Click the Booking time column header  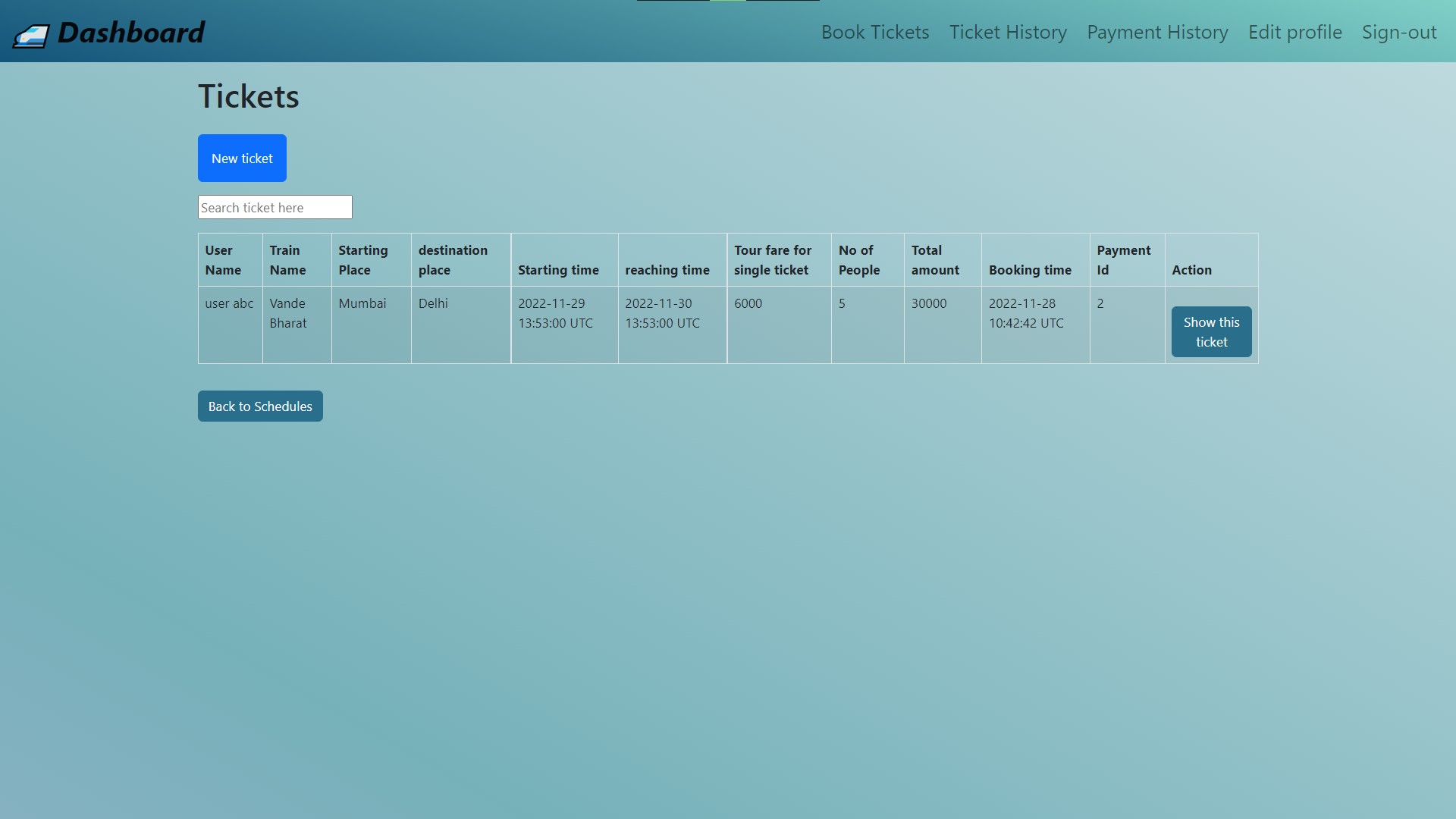1031,269
